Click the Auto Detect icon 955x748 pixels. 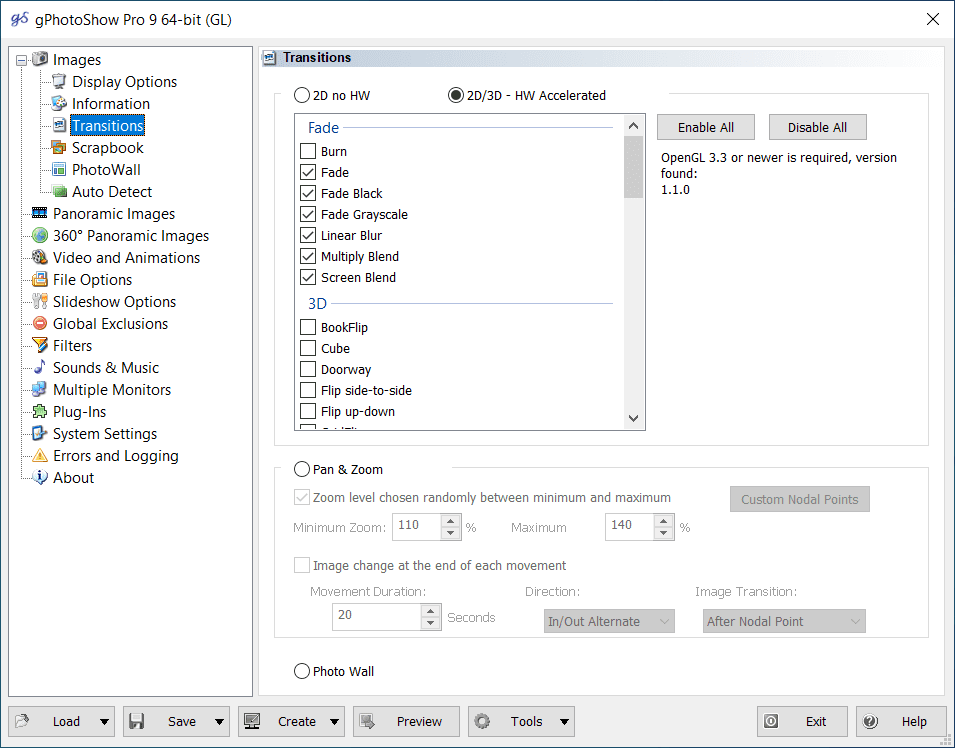59,191
